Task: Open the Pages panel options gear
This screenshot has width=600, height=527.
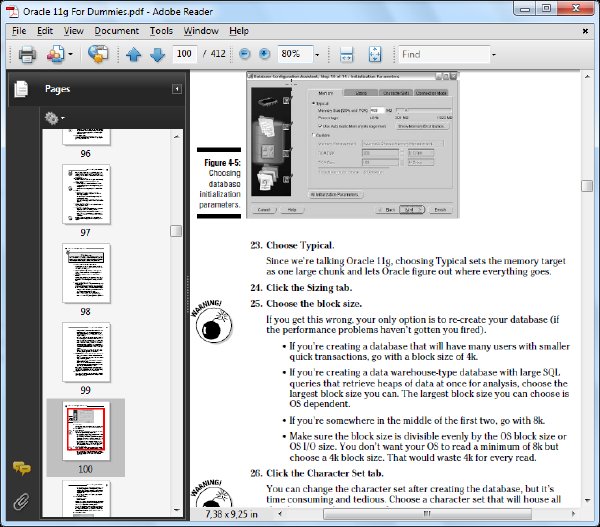Action: (54, 118)
